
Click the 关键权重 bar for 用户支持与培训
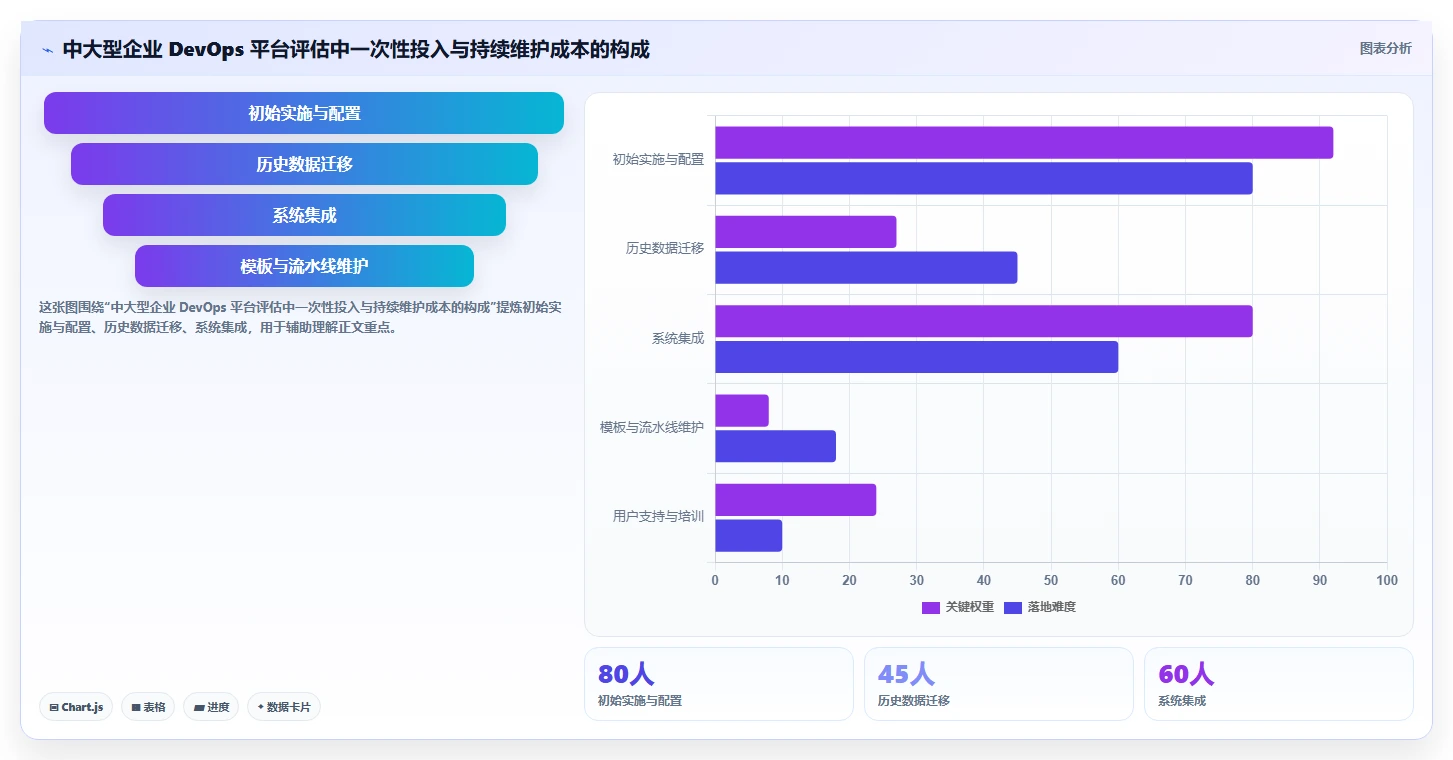click(x=795, y=500)
